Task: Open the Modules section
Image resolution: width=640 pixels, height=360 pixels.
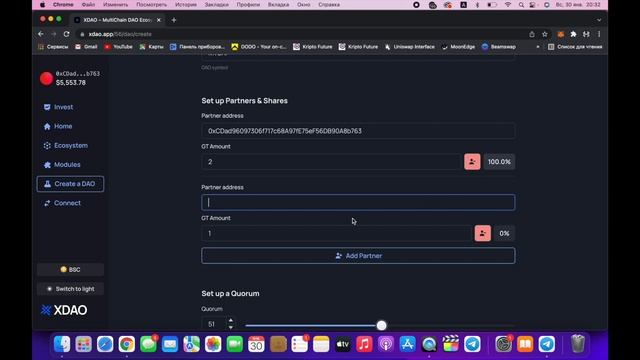Action: point(62,164)
